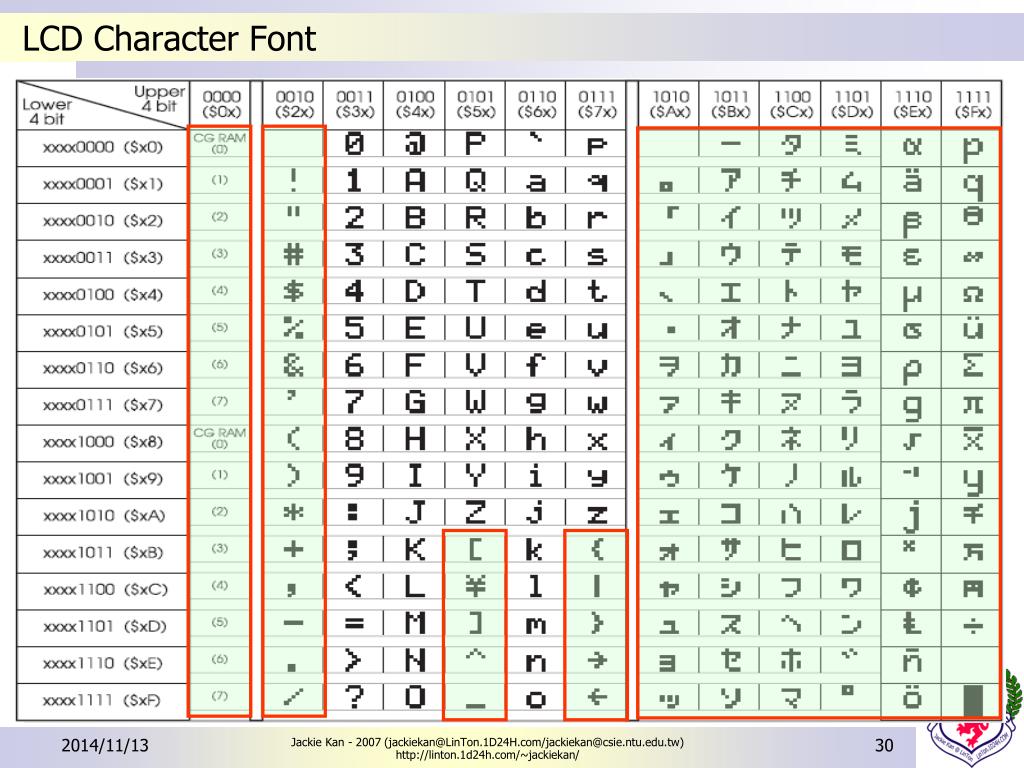Click the '+' glyph in row $xB
The width and height of the screenshot is (1024, 768).
pos(293,549)
